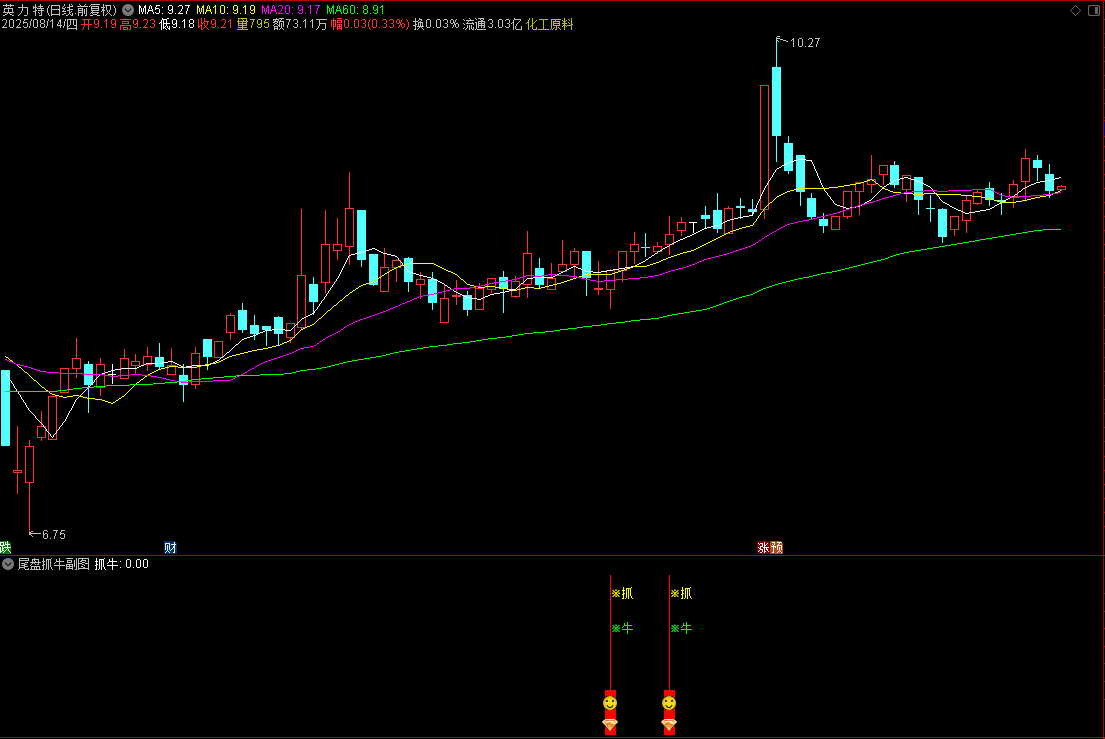Click the change value 幅0.03(0.33%)
The height and width of the screenshot is (739, 1105).
(x=370, y=24)
